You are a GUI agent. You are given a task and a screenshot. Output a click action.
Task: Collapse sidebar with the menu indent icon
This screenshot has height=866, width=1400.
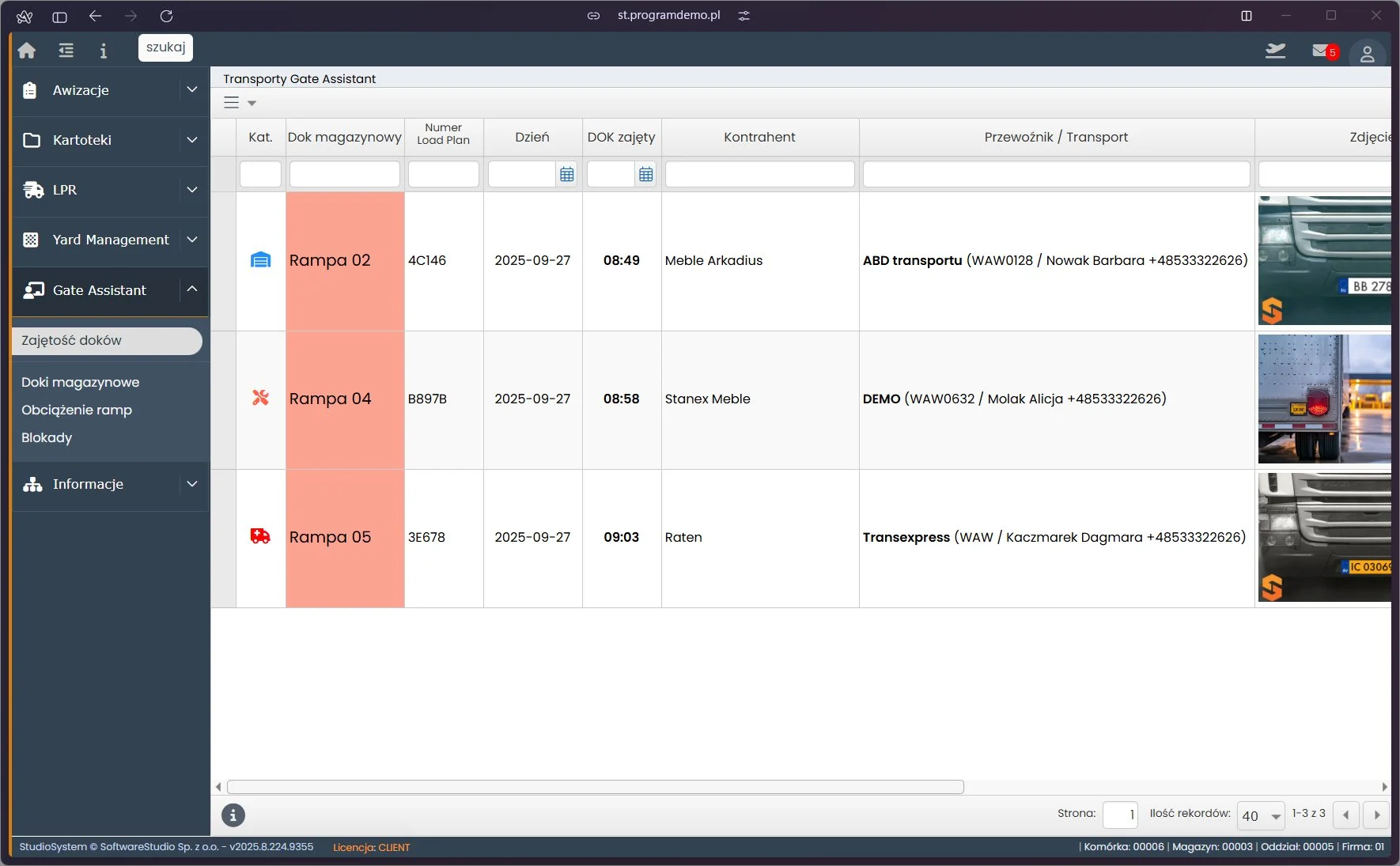66,51
